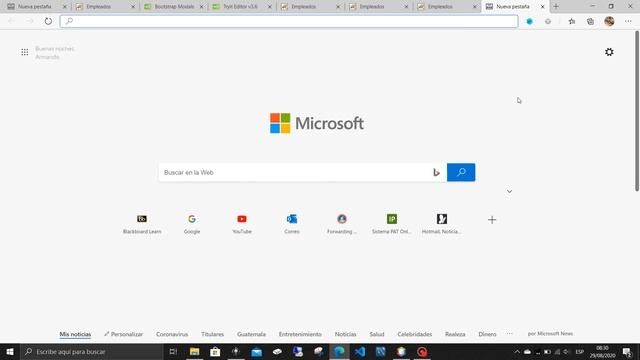Open the Correo Outlook quick link
640x360 pixels.
point(292,224)
